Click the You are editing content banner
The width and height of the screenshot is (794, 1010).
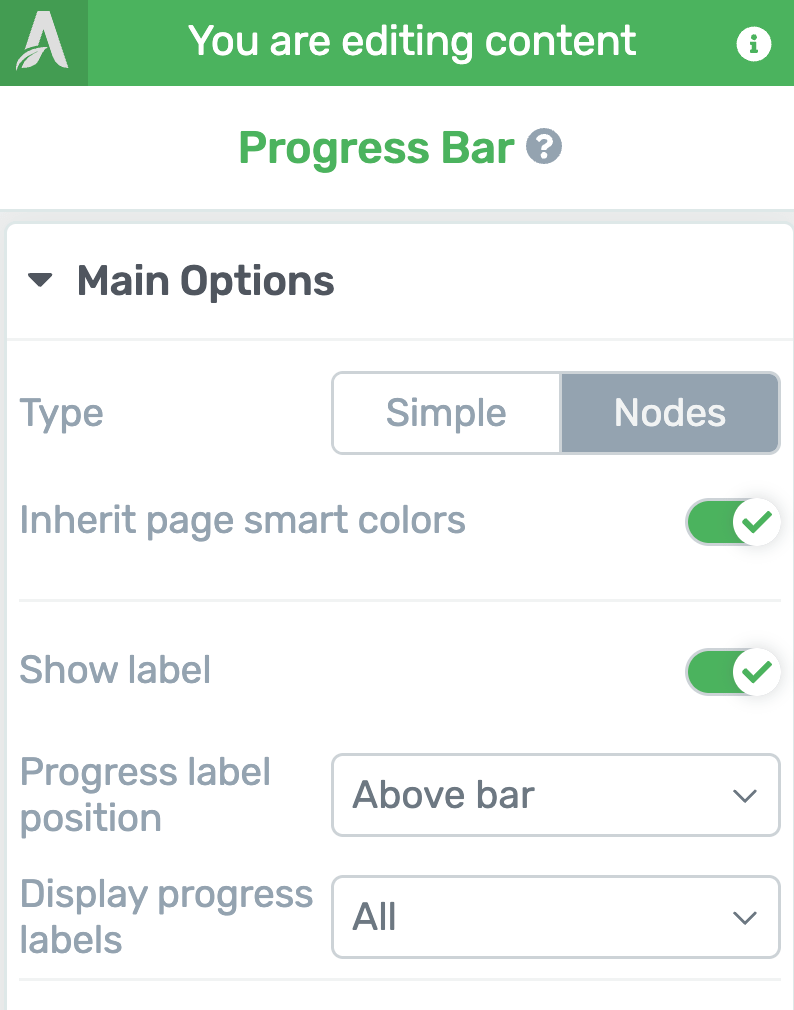(412, 42)
